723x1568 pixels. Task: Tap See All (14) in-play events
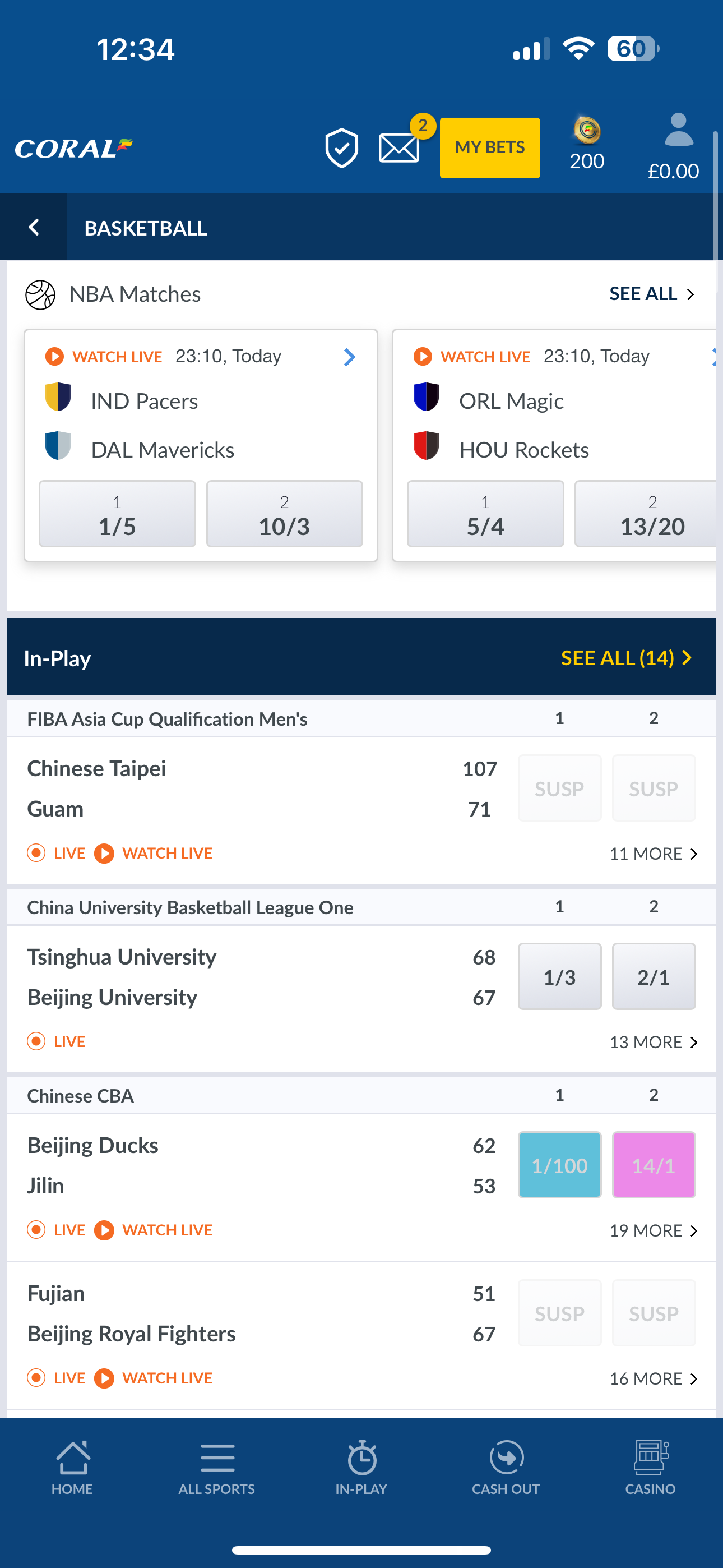point(626,658)
